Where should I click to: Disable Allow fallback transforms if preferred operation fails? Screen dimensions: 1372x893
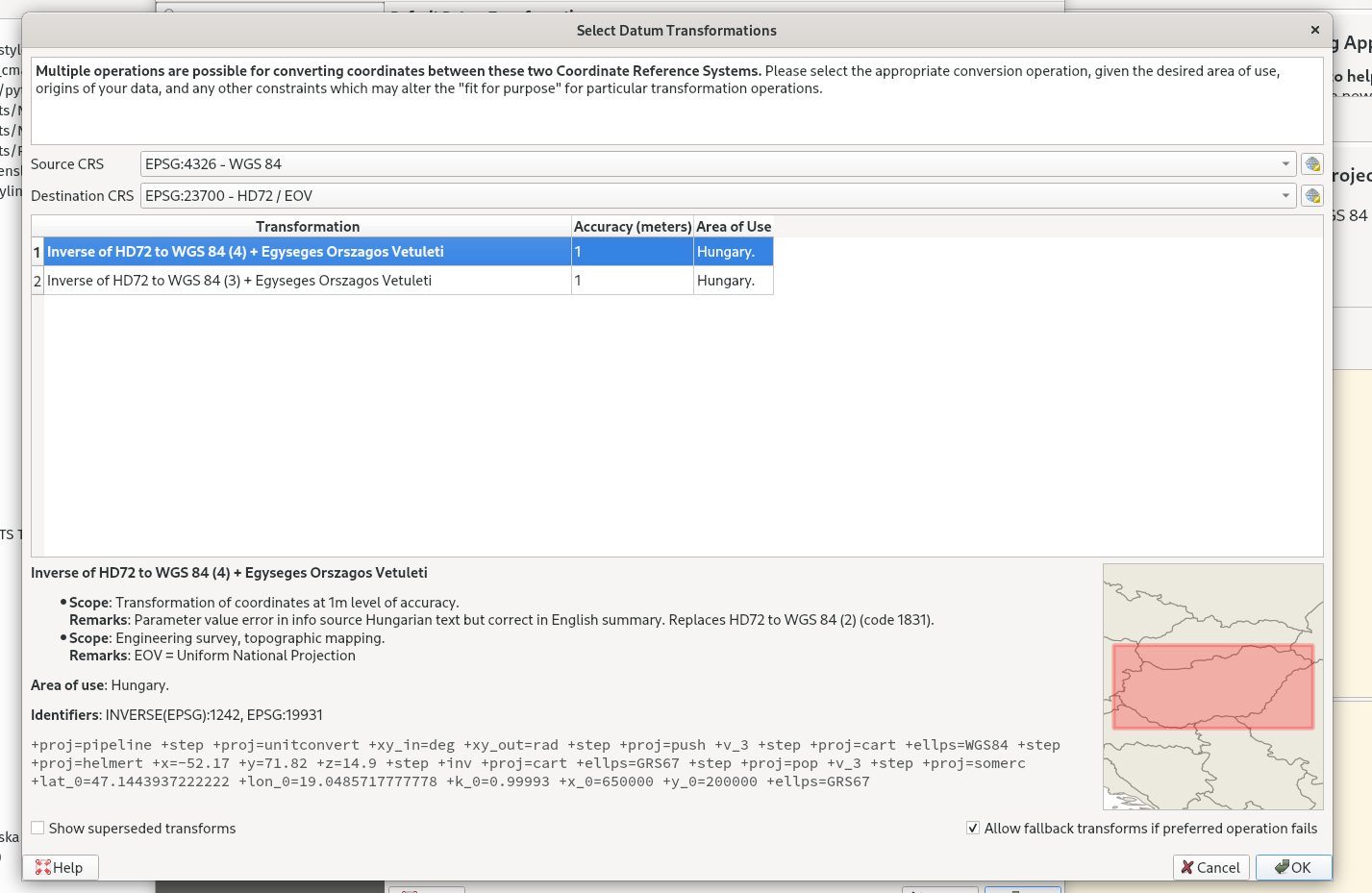pyautogui.click(x=972, y=828)
